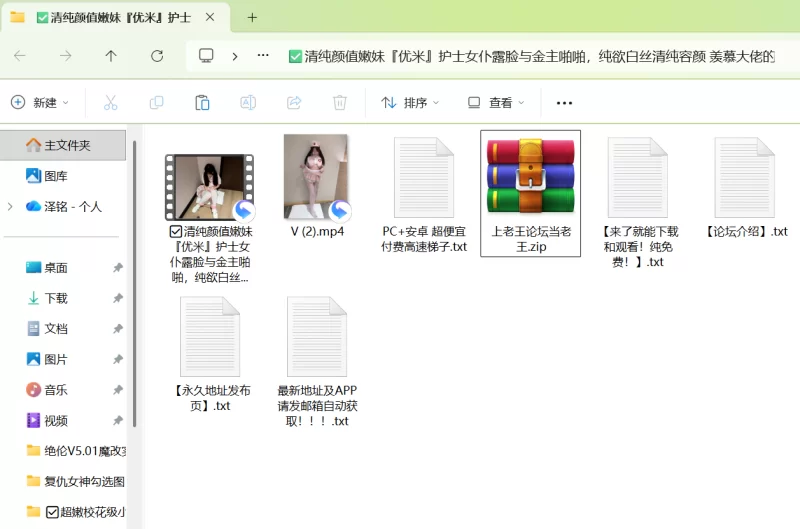Open the 排序 (Sort) dropdown menu
This screenshot has height=529, width=800.
click(x=410, y=102)
